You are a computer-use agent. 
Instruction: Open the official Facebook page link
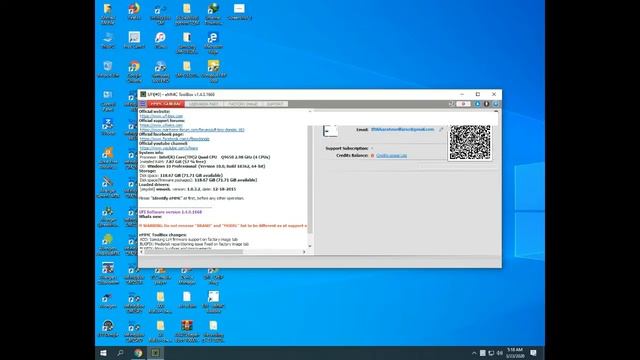[174, 139]
